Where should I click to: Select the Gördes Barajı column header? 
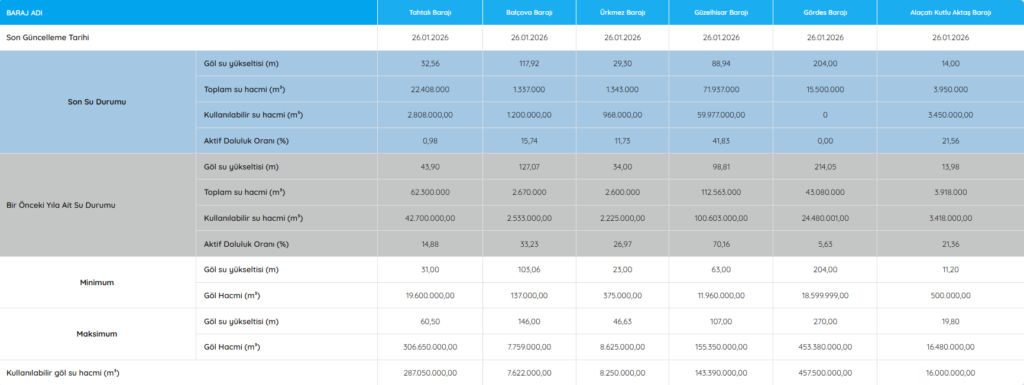(825, 12)
